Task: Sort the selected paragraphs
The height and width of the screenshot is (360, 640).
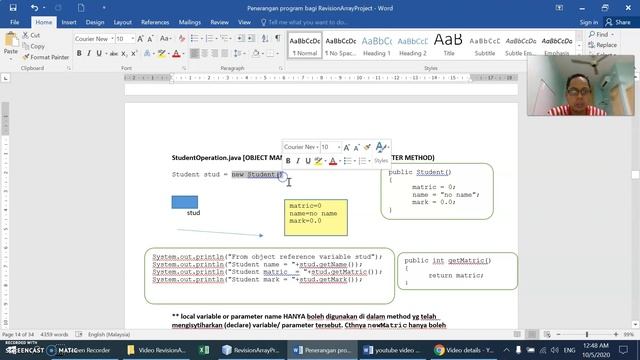Action: point(265,38)
